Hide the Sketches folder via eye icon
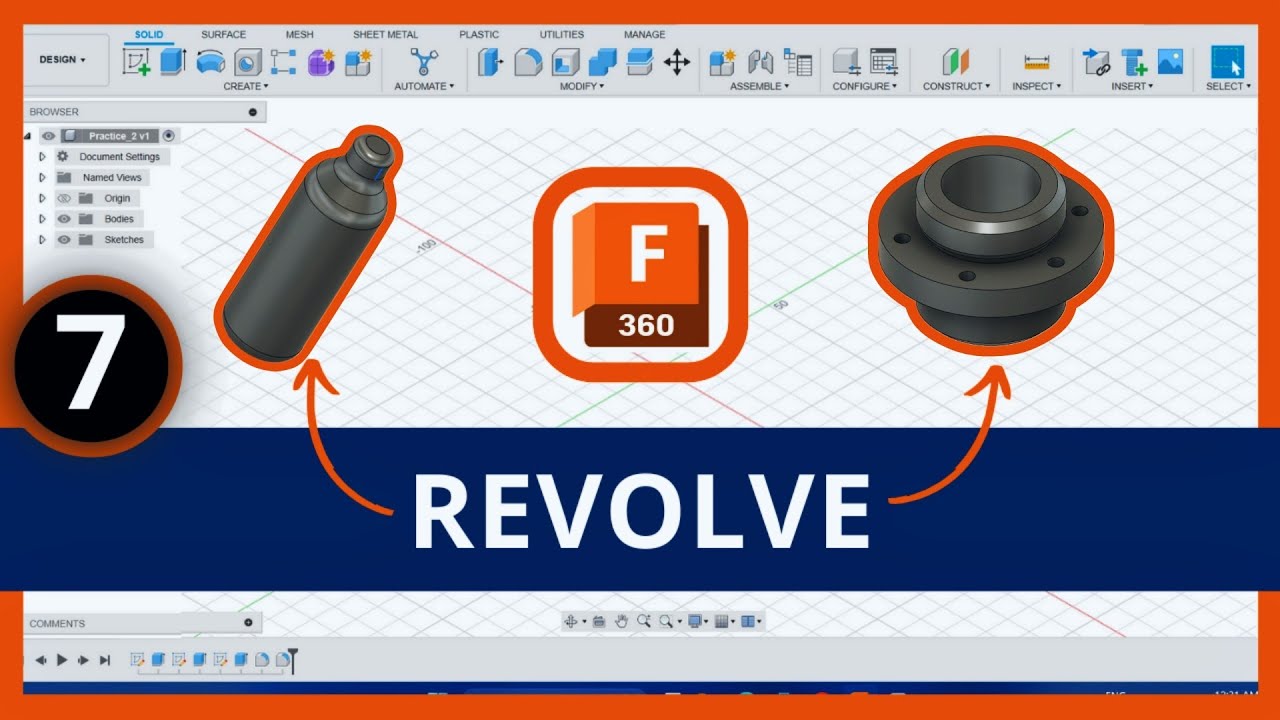Screen dimensions: 1280x720 [x=64, y=240]
